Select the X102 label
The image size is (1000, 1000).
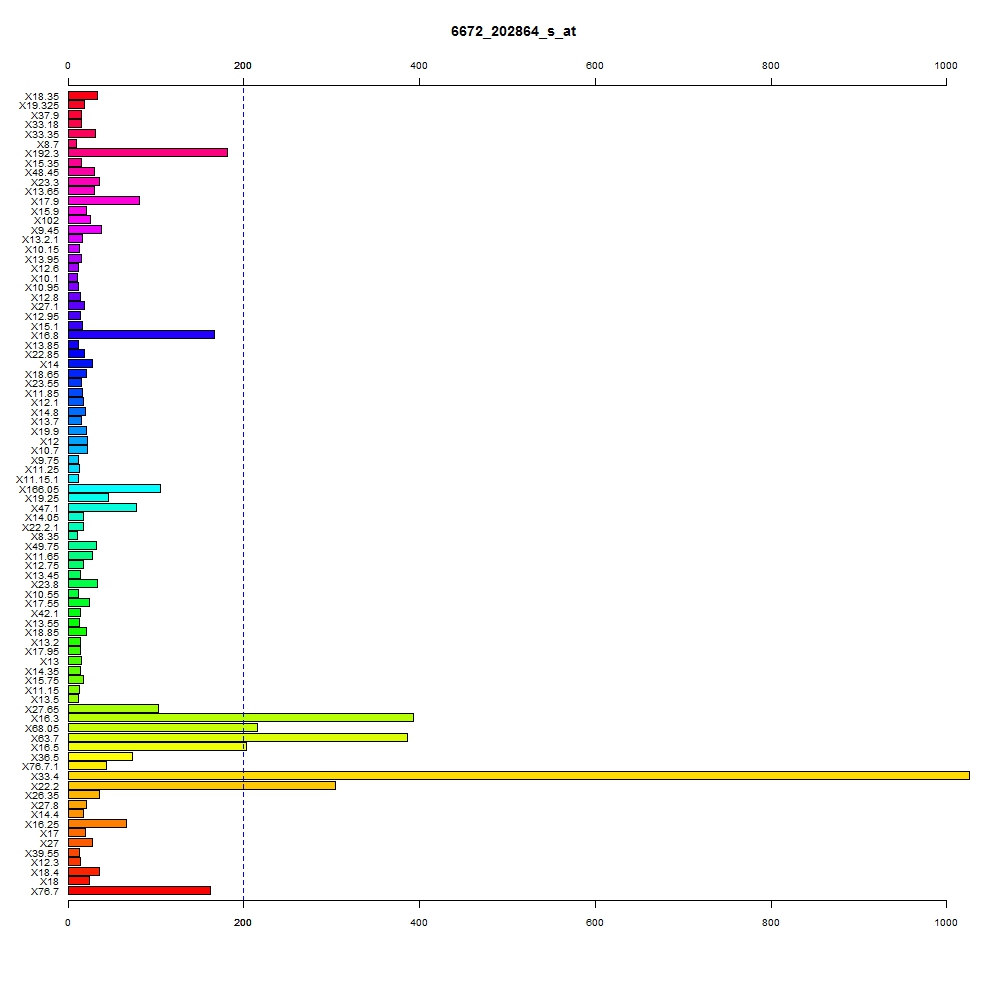[46, 221]
